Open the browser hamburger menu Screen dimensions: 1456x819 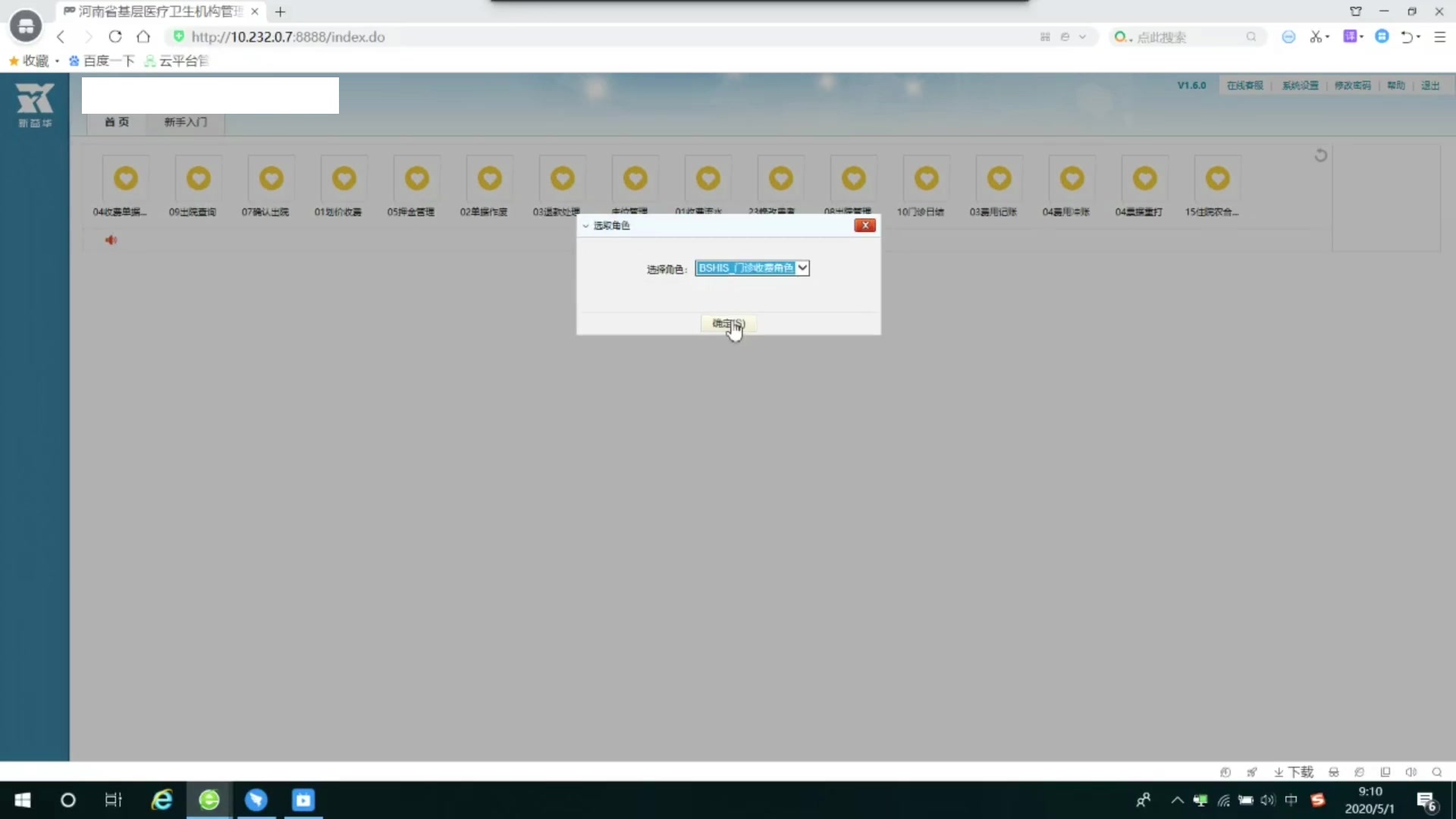[x=1439, y=36]
